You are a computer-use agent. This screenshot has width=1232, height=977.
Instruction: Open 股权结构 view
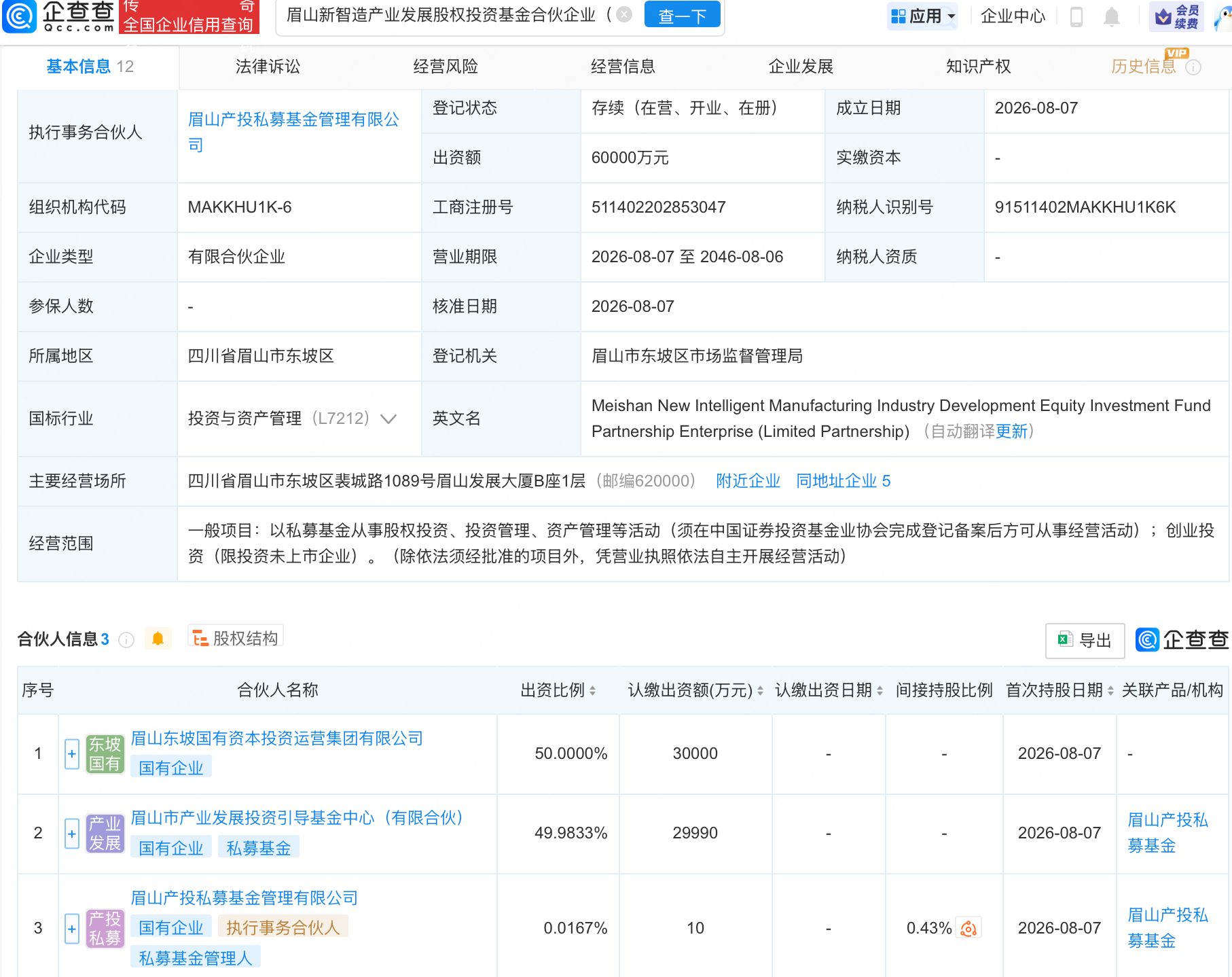point(236,638)
